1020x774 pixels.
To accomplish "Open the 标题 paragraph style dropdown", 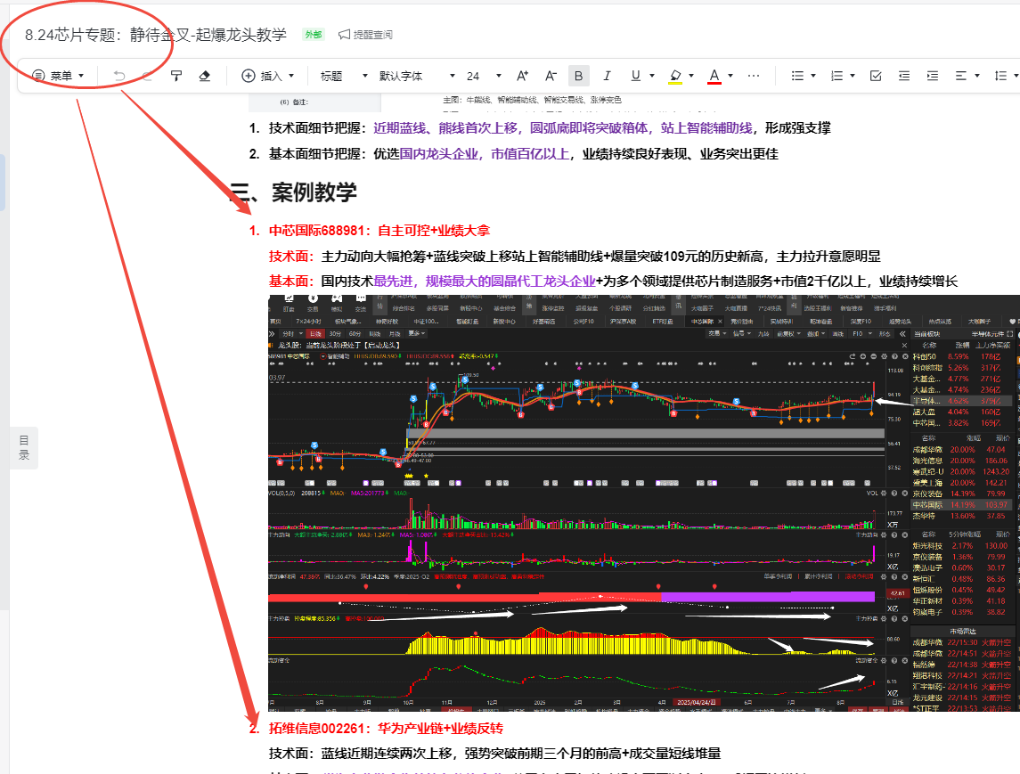I will [344, 76].
